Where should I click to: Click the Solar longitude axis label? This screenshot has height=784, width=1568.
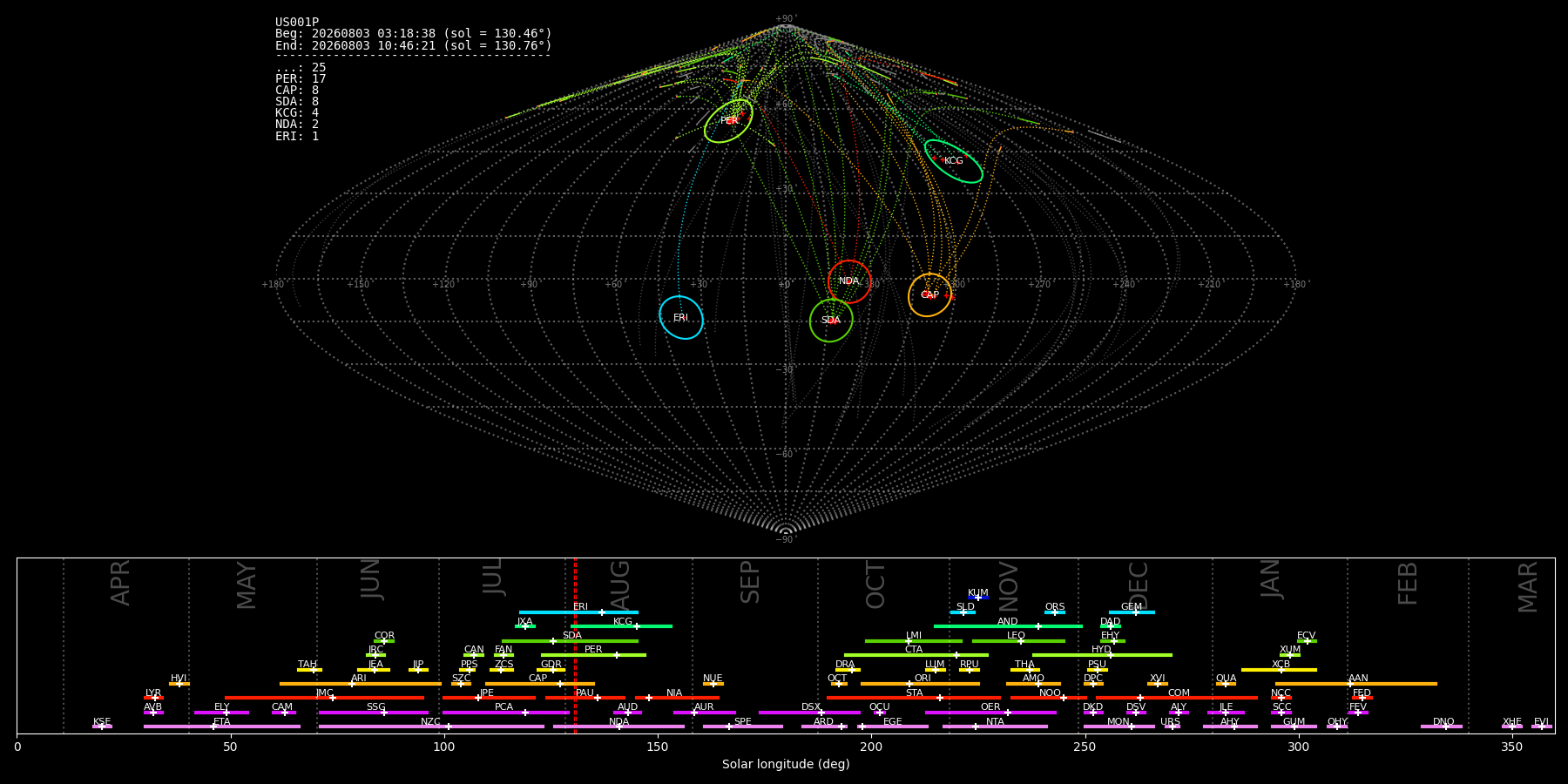tap(786, 764)
